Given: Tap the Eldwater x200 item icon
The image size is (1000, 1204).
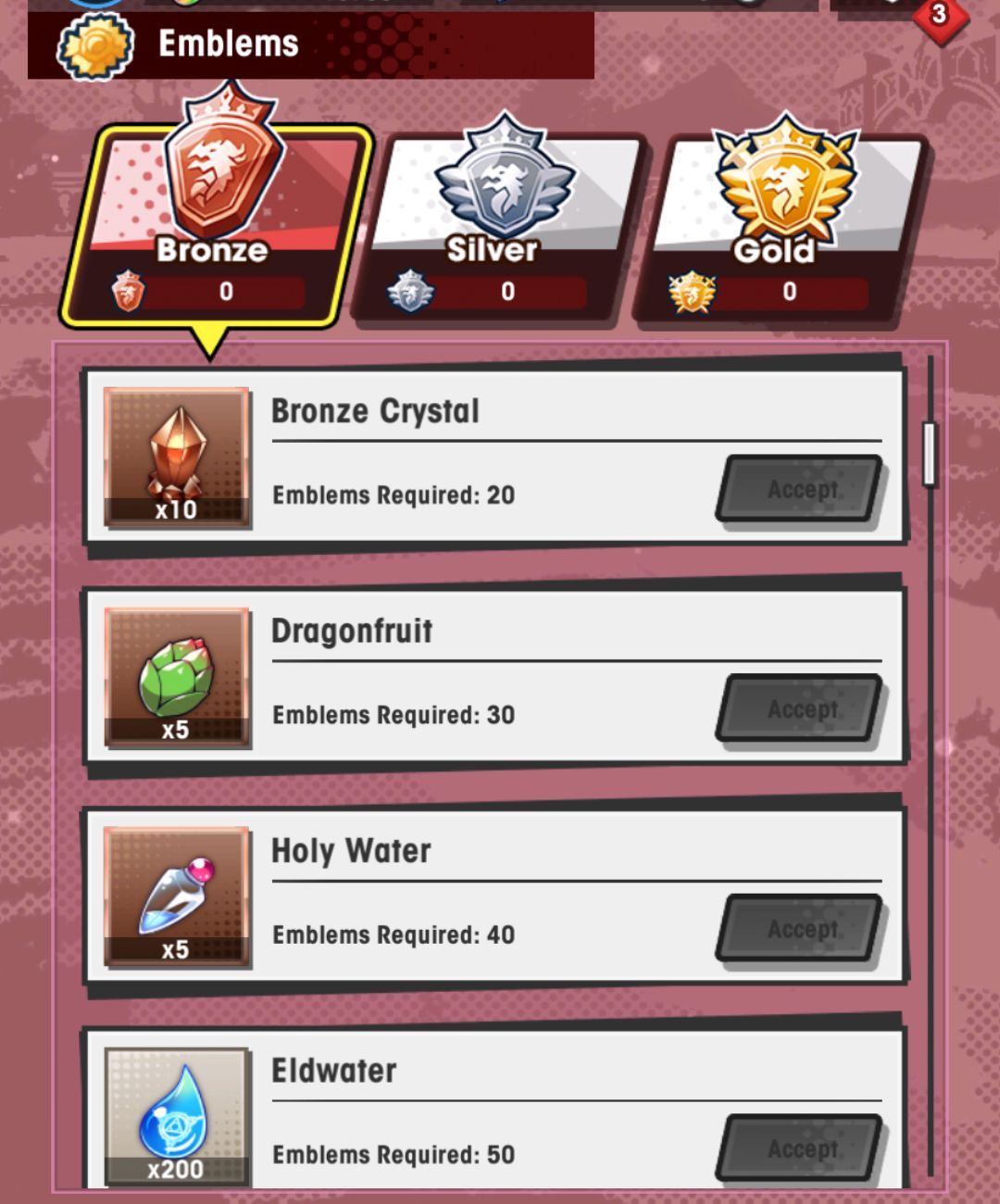Looking at the screenshot, I should click(176, 1117).
